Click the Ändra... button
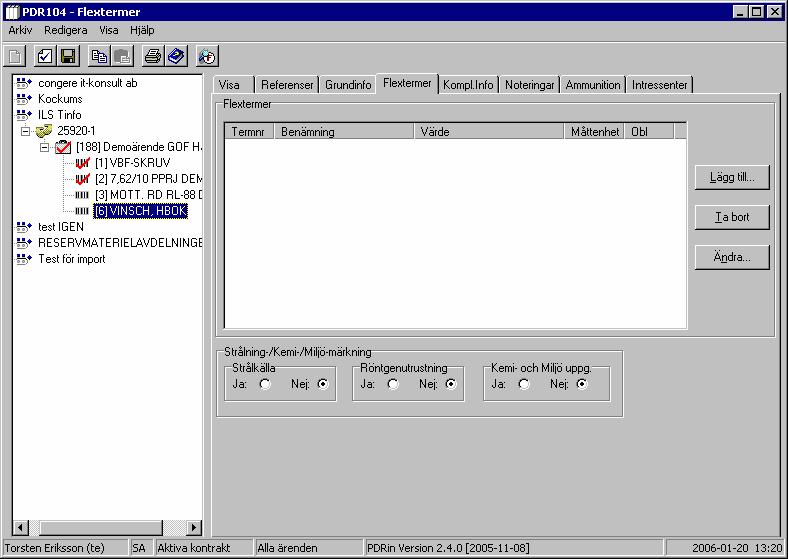 (x=732, y=257)
